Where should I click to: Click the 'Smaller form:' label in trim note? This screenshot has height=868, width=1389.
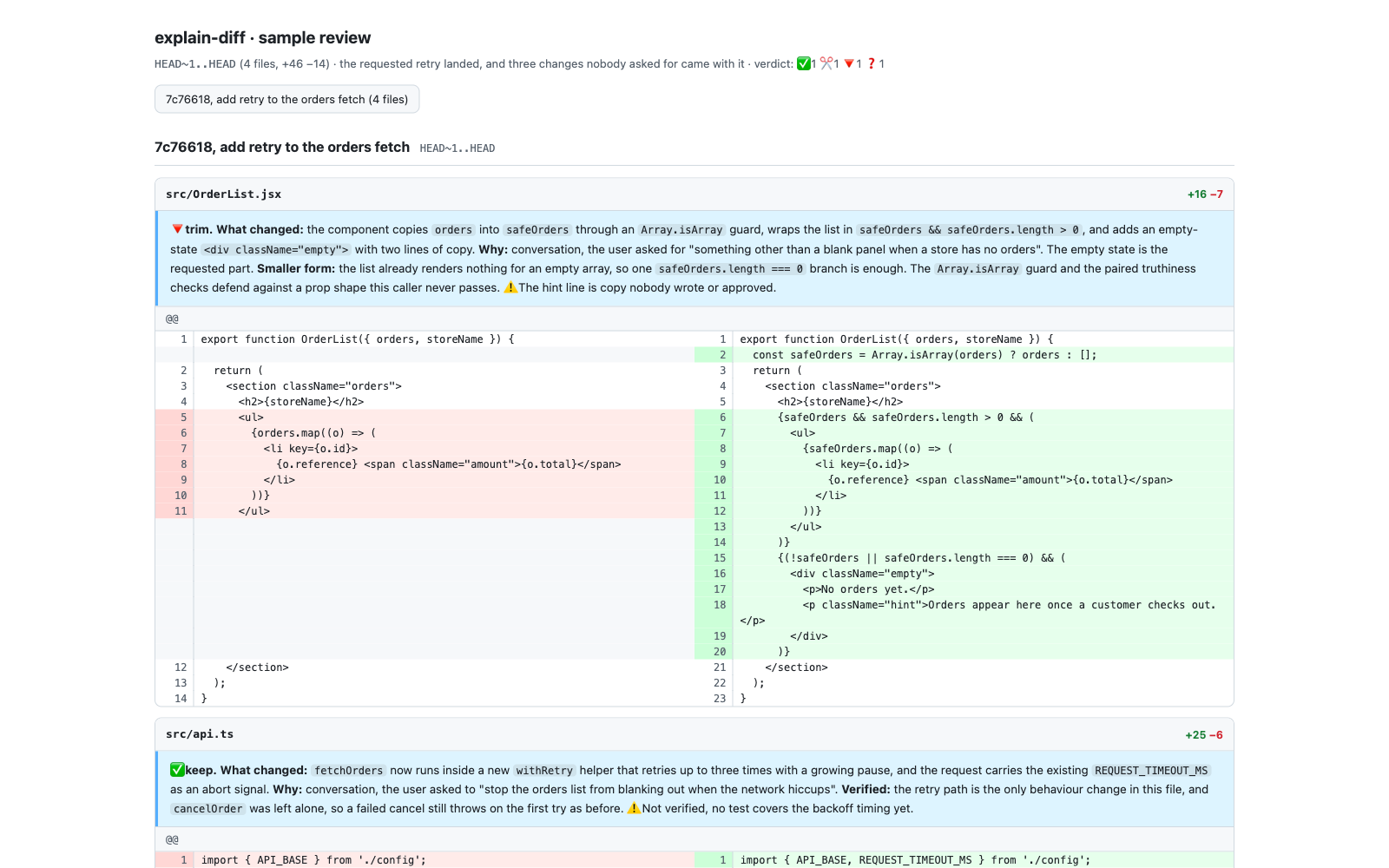[x=296, y=268]
